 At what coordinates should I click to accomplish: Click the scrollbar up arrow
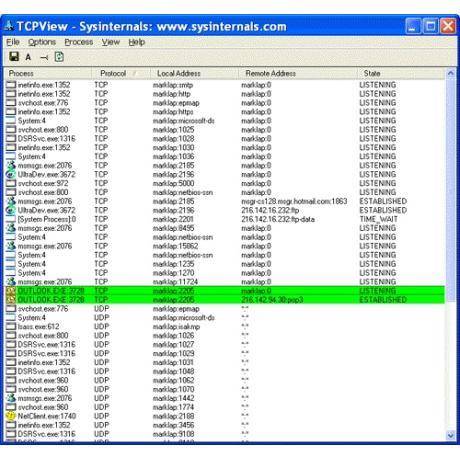point(450,73)
